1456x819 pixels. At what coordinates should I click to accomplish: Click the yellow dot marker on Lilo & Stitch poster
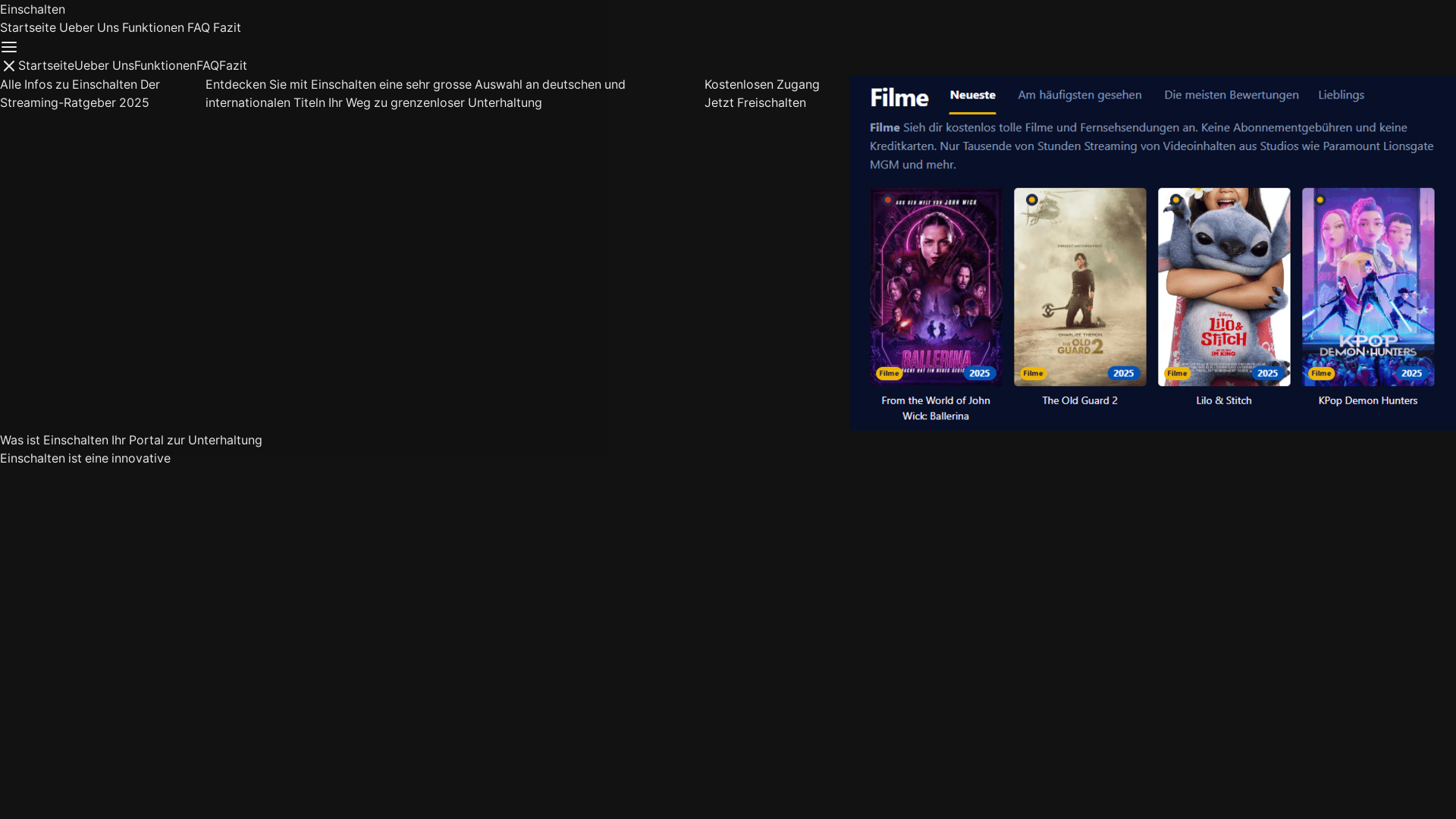pyautogui.click(x=1175, y=199)
